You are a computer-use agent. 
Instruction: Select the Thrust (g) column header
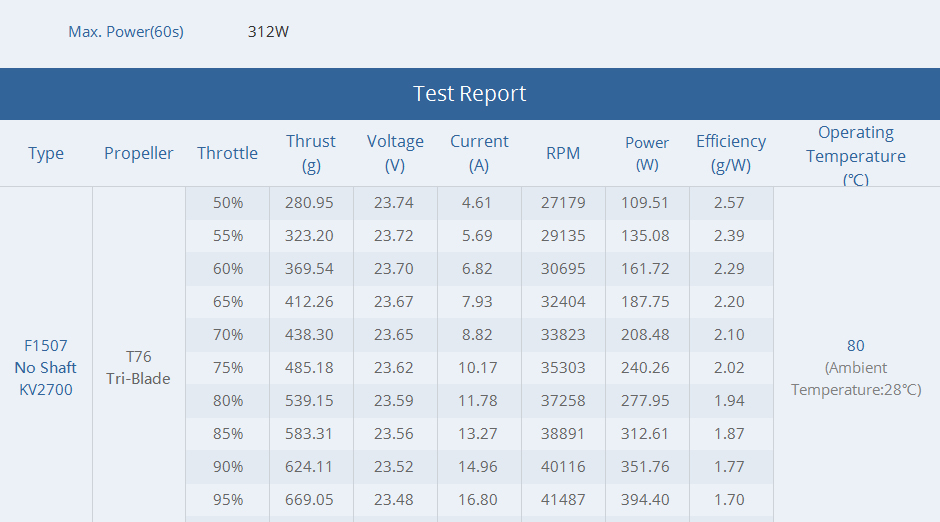pyautogui.click(x=311, y=153)
